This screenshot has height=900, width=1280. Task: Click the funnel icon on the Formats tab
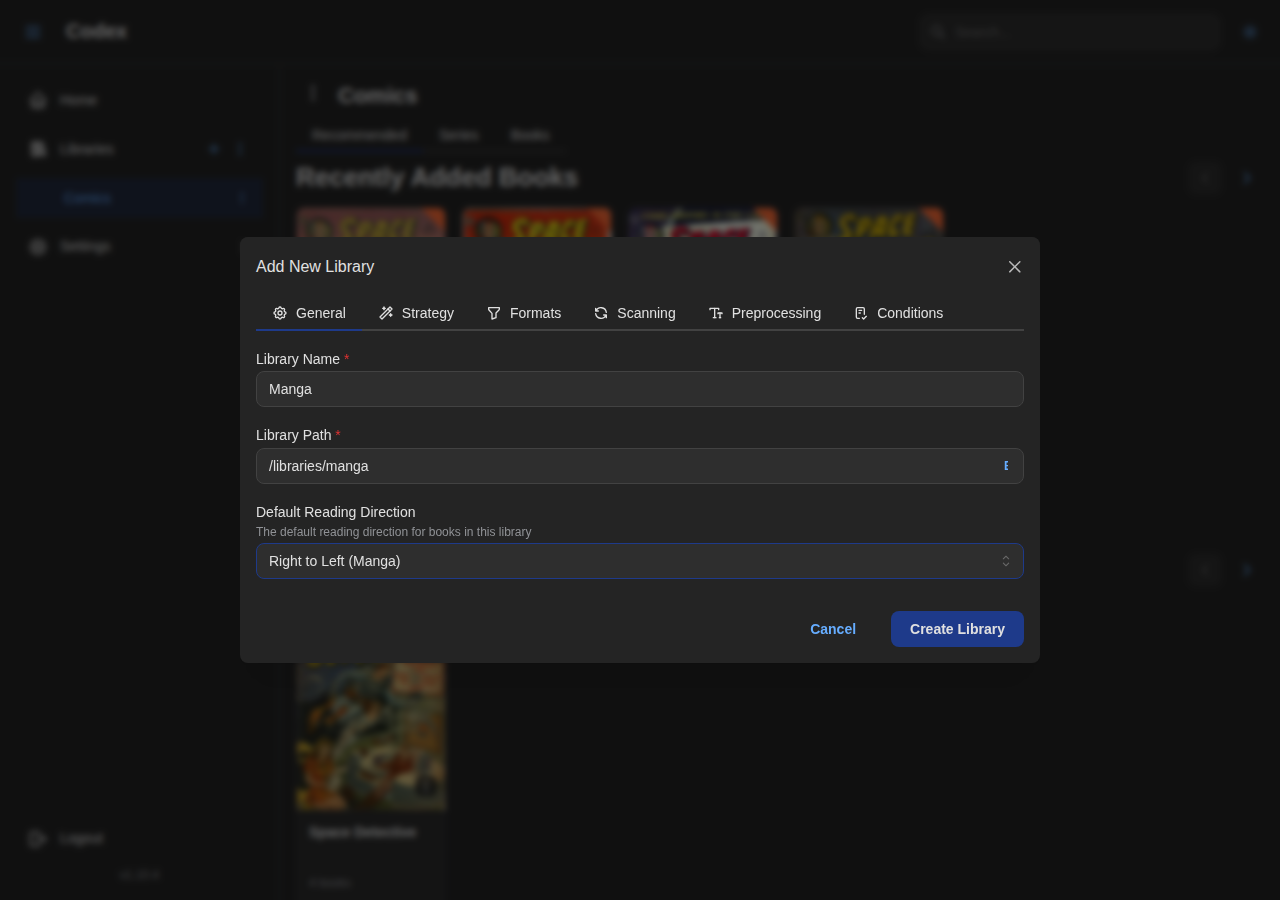[x=492, y=312]
